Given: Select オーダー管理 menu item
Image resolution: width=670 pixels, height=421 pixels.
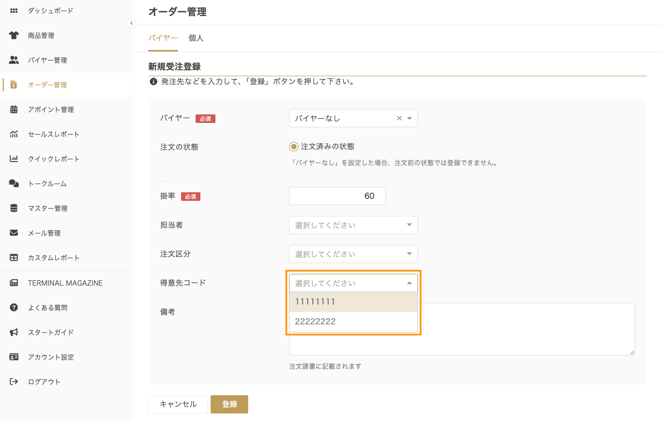Looking at the screenshot, I should (47, 85).
